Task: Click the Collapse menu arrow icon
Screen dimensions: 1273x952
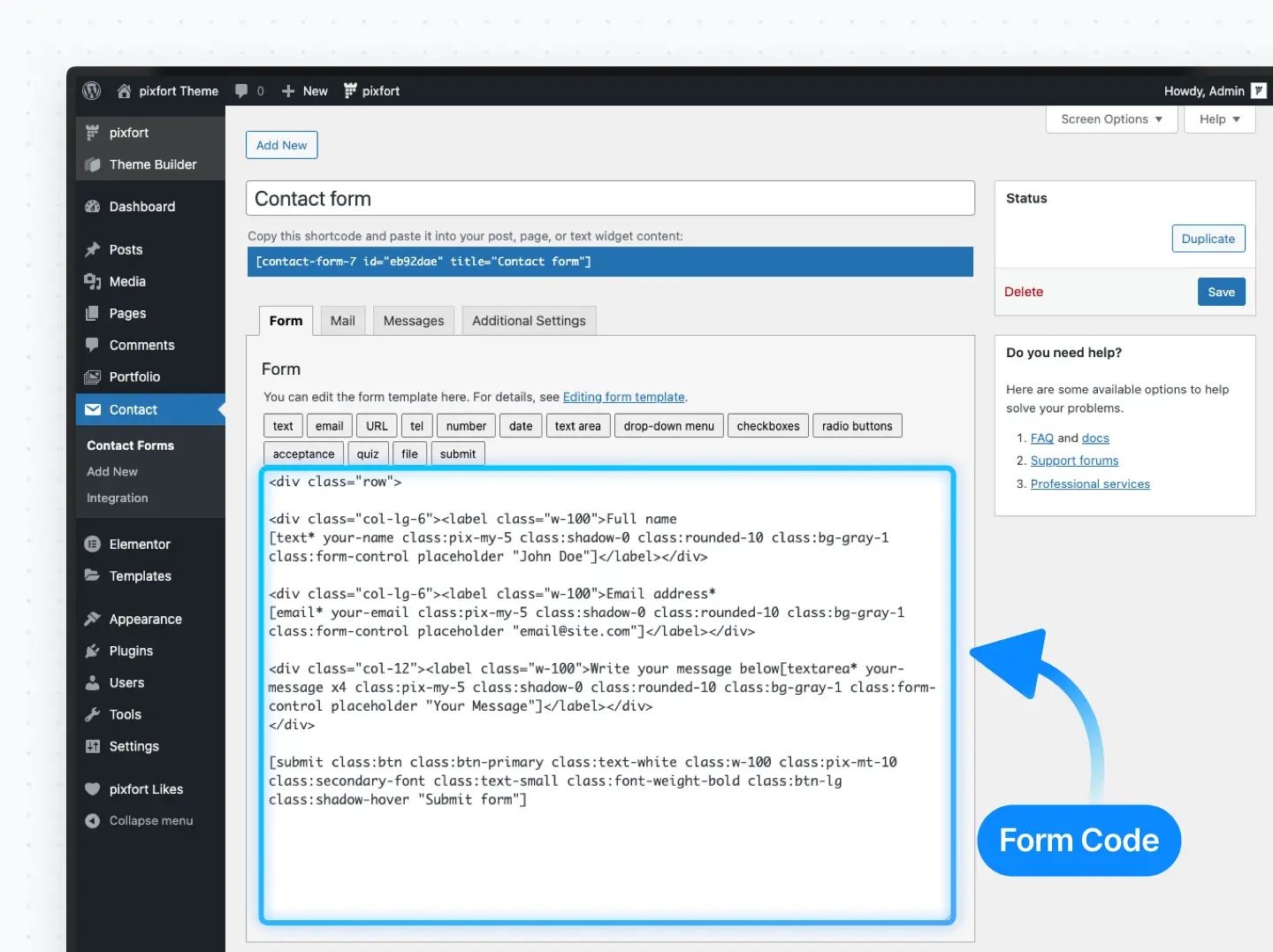Action: pyautogui.click(x=92, y=821)
